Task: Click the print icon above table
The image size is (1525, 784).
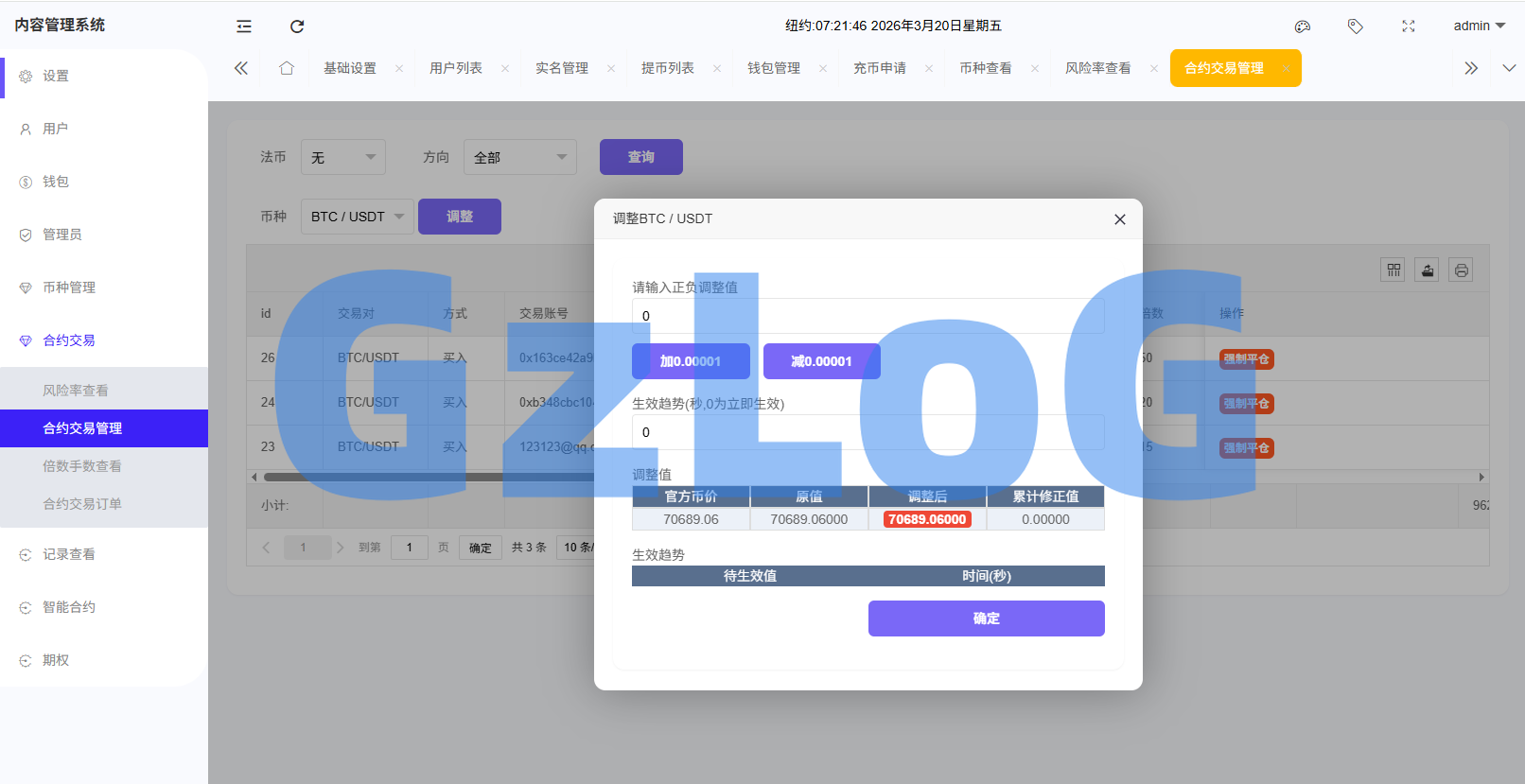Action: point(1462,270)
